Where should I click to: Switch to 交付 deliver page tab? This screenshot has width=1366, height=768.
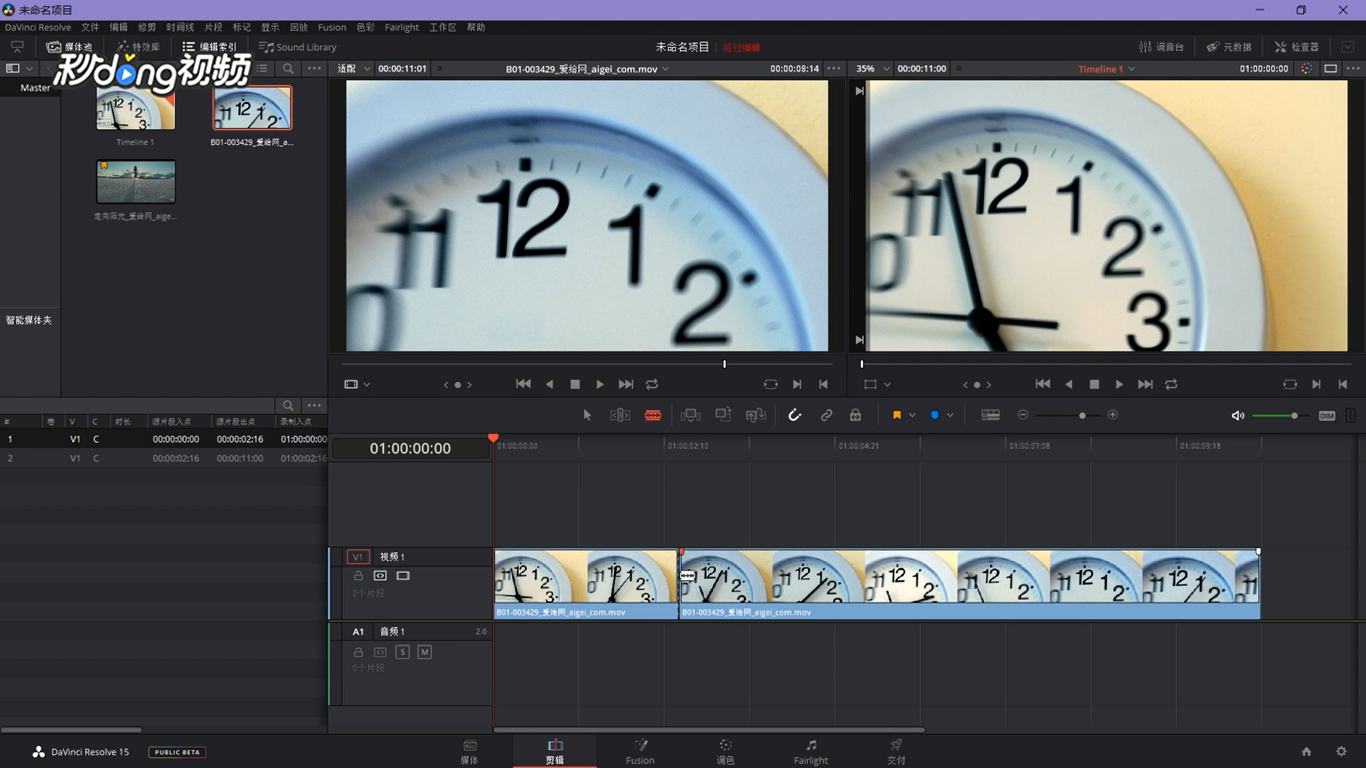pyautogui.click(x=896, y=752)
